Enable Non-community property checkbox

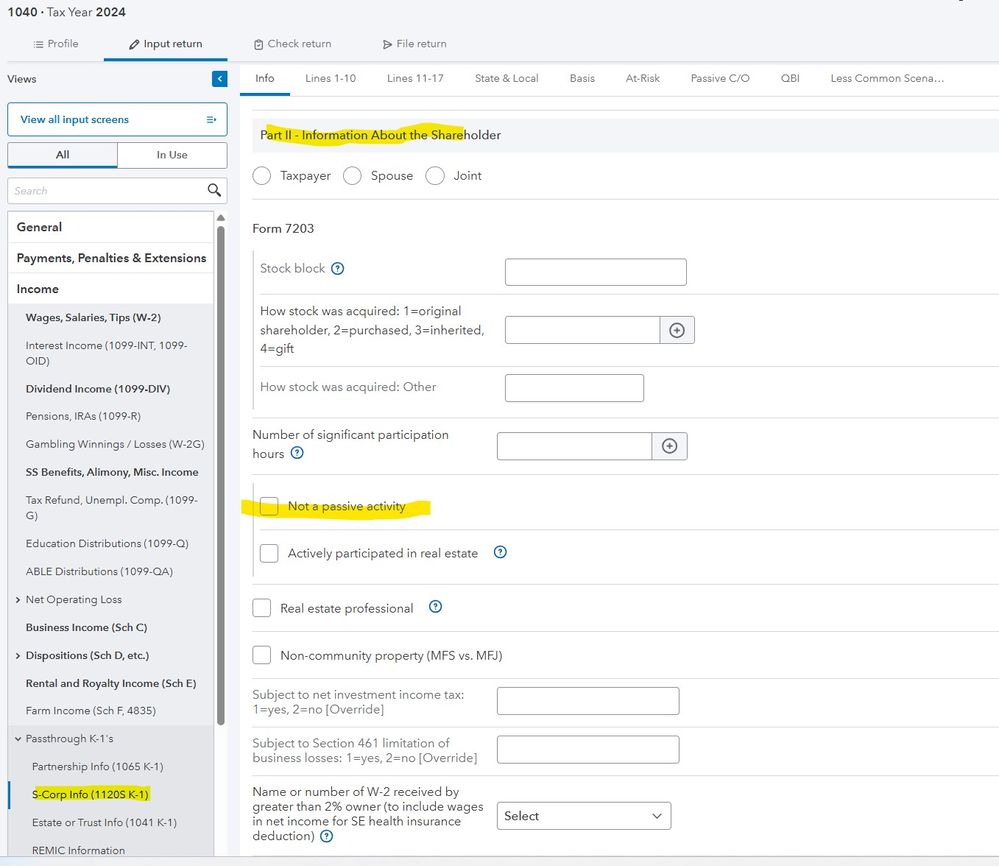262,656
